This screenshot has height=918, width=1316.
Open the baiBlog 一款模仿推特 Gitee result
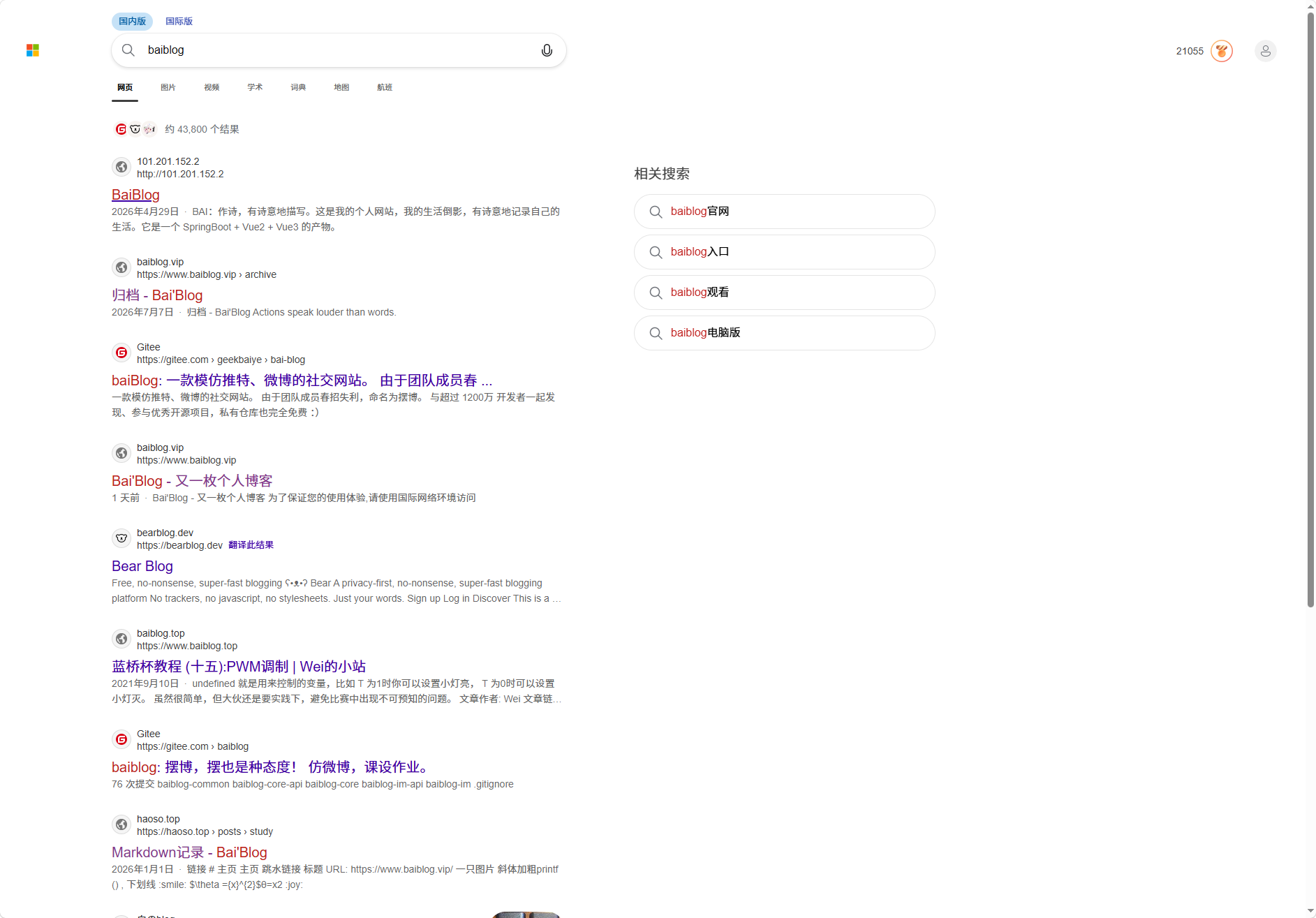point(302,380)
